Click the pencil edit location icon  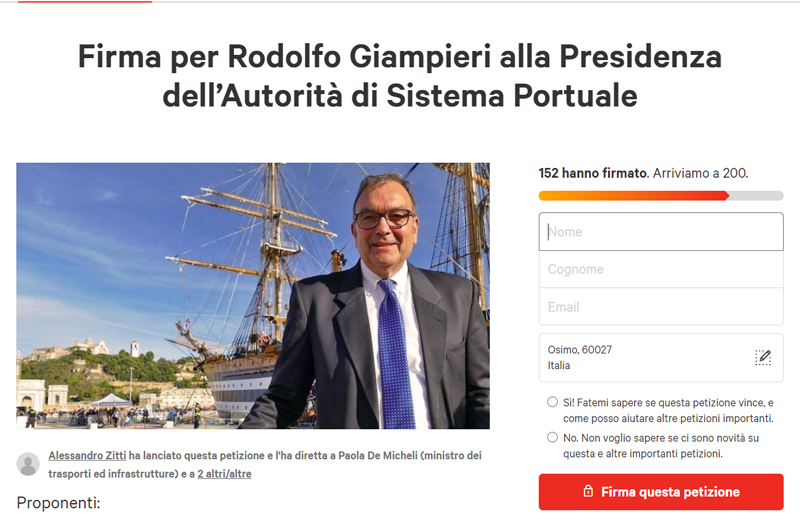tap(763, 357)
